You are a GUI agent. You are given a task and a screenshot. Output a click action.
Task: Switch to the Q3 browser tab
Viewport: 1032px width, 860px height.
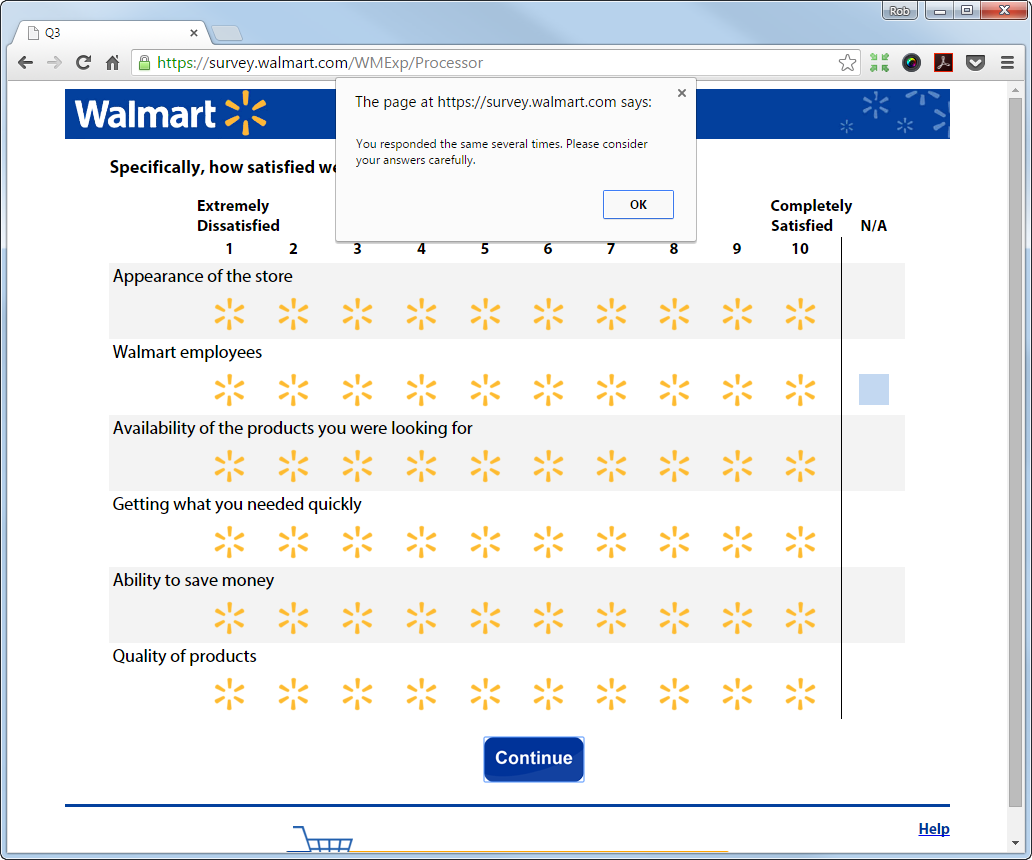(x=100, y=31)
